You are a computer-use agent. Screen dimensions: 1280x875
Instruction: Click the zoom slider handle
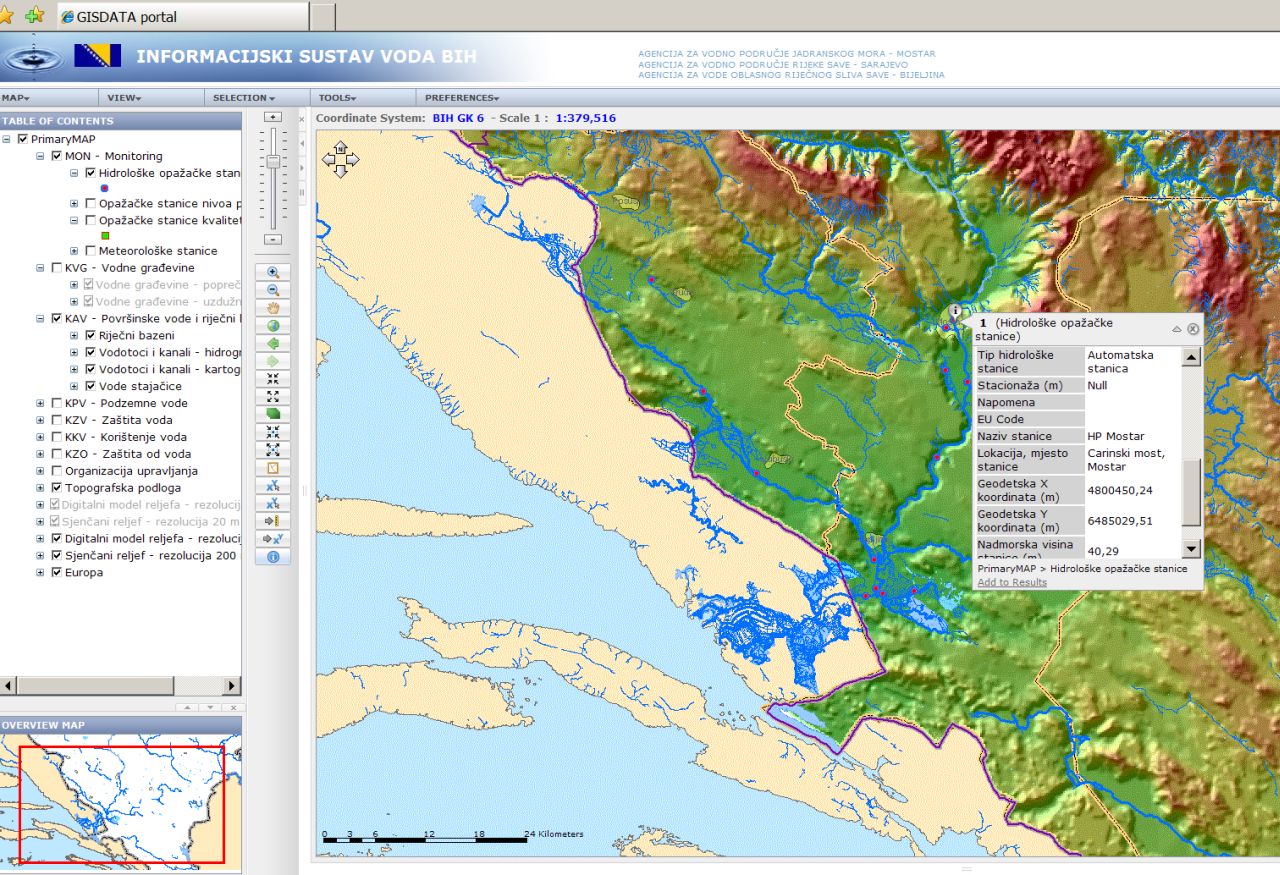(273, 161)
